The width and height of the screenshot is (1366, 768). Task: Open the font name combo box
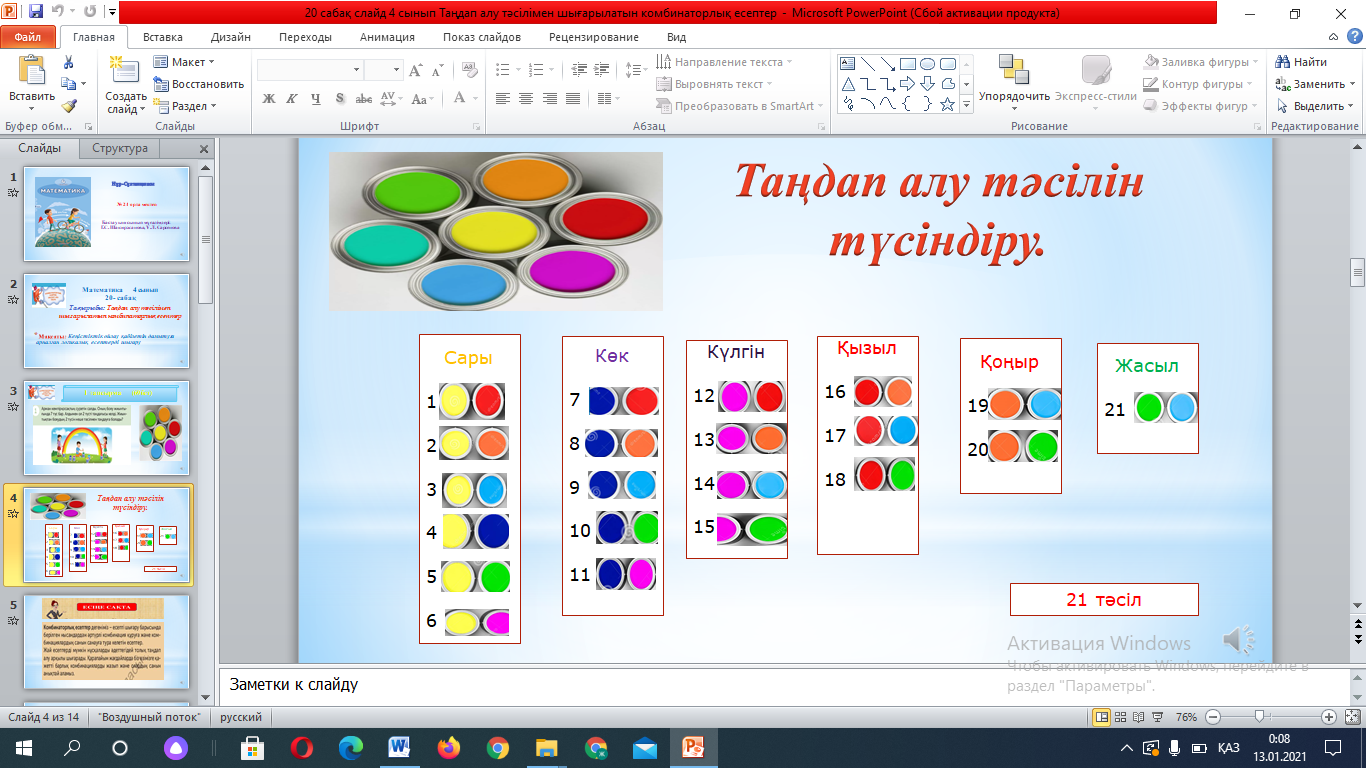point(310,70)
